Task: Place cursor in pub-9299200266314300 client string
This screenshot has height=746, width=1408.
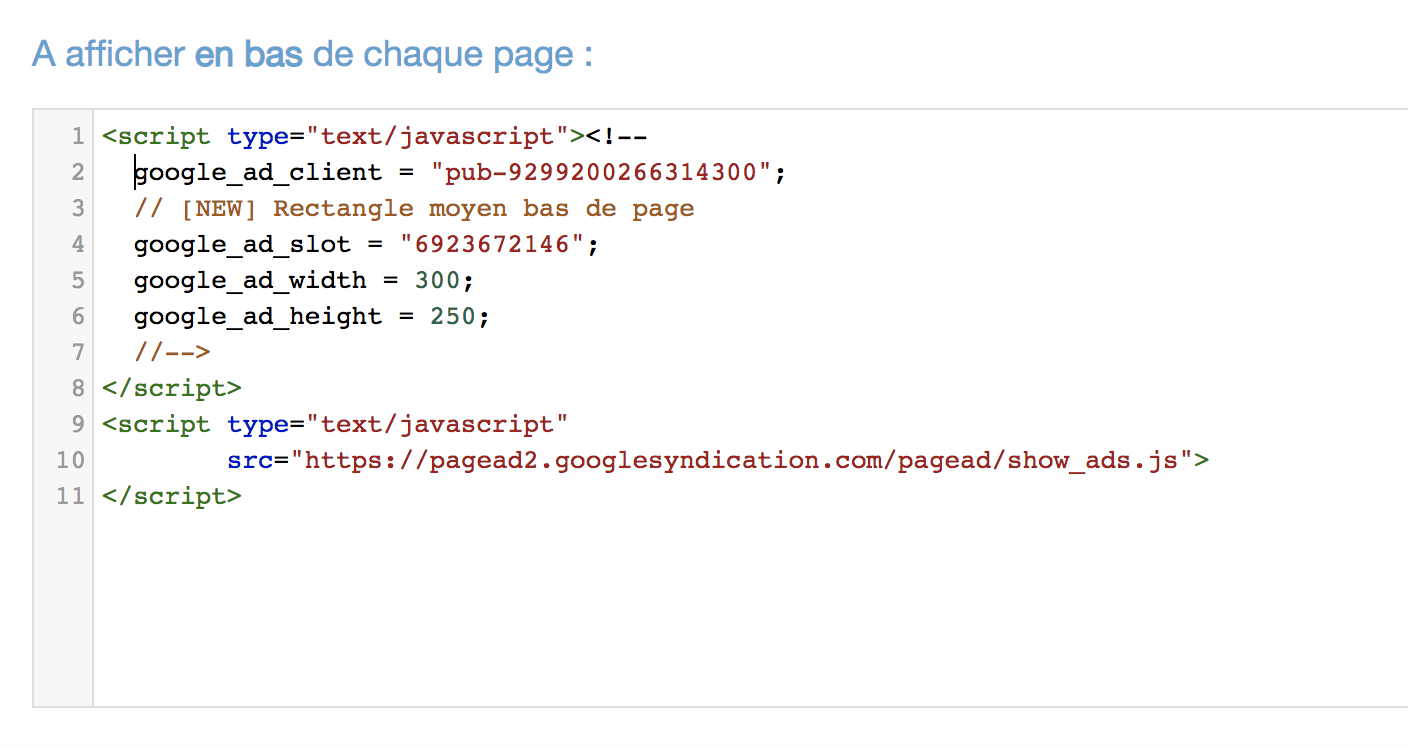Action: tap(601, 172)
